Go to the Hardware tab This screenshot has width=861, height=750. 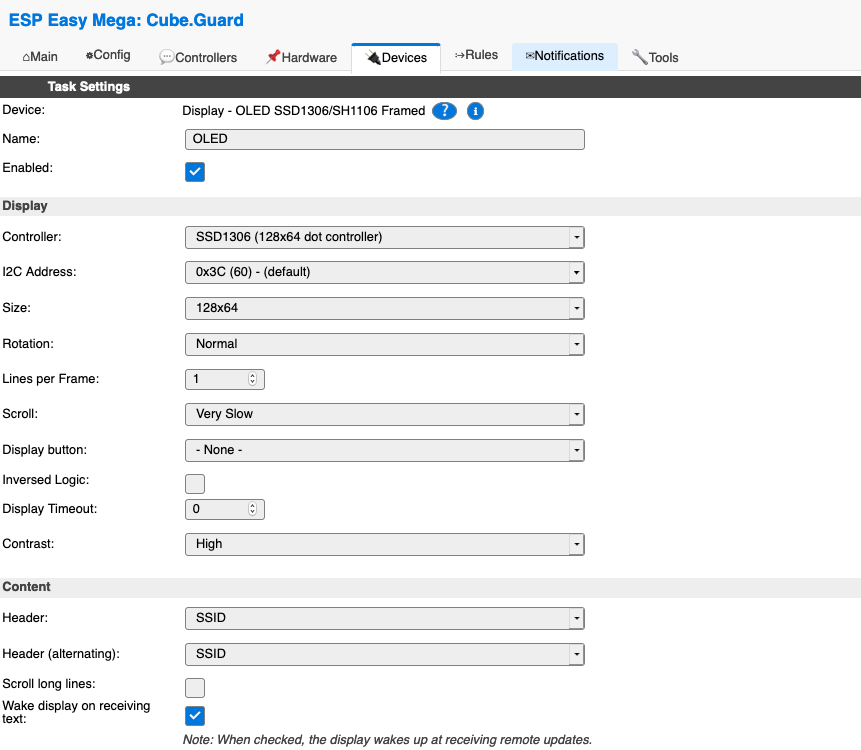301,58
